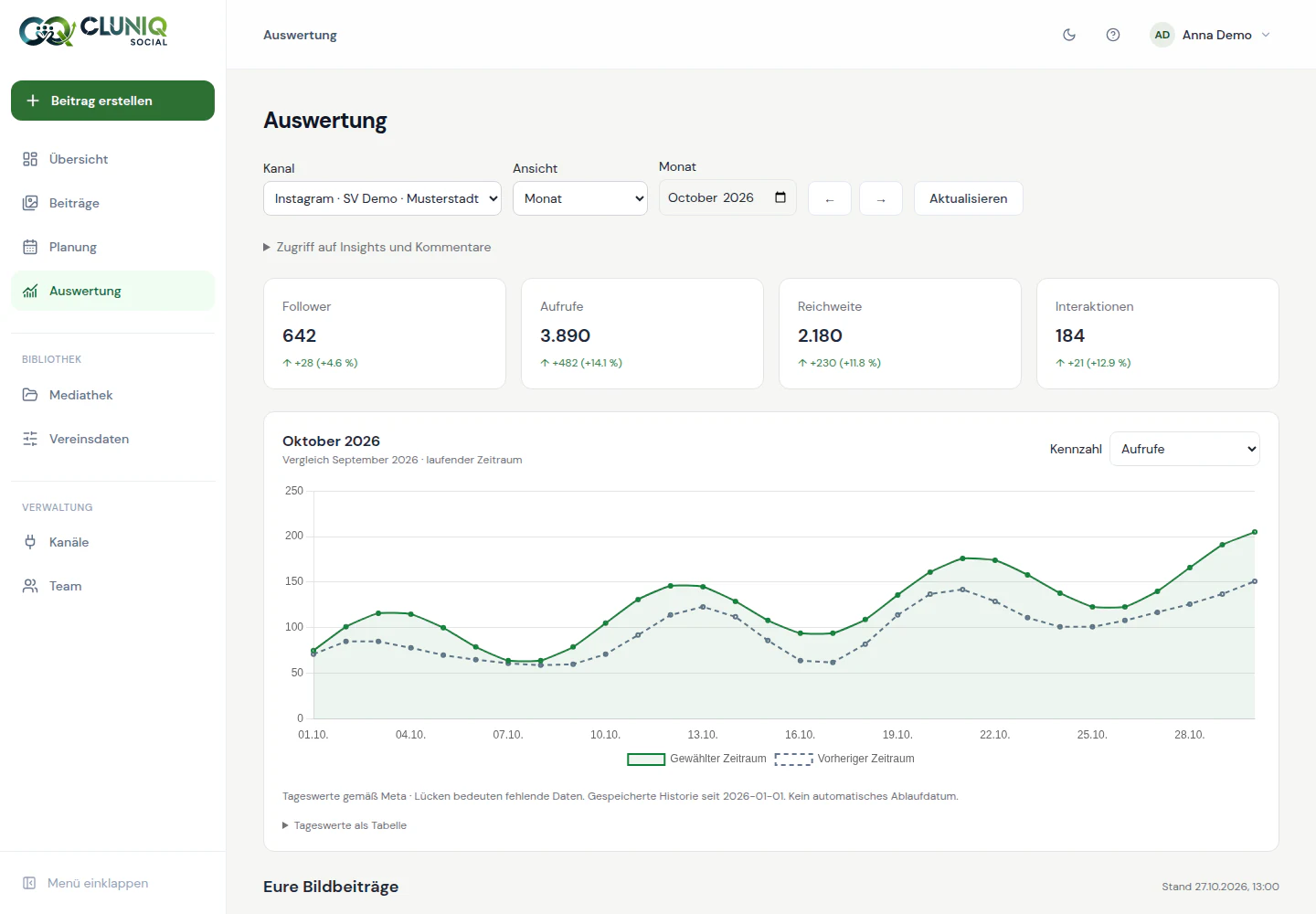Open Beiträge in the sidebar
This screenshot has height=914, width=1316.
click(112, 203)
